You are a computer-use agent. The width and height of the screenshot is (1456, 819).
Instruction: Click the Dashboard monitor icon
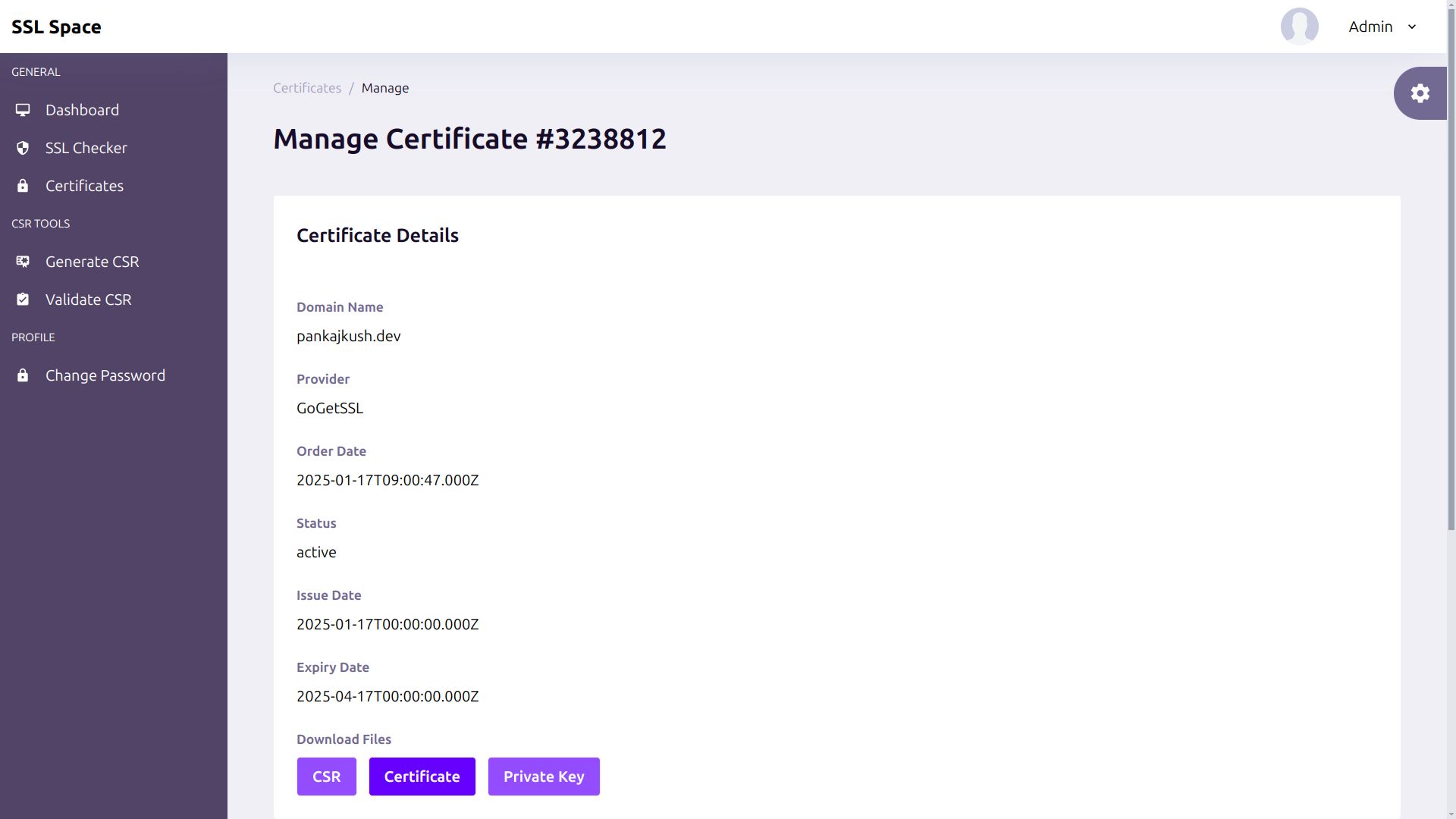[23, 110]
